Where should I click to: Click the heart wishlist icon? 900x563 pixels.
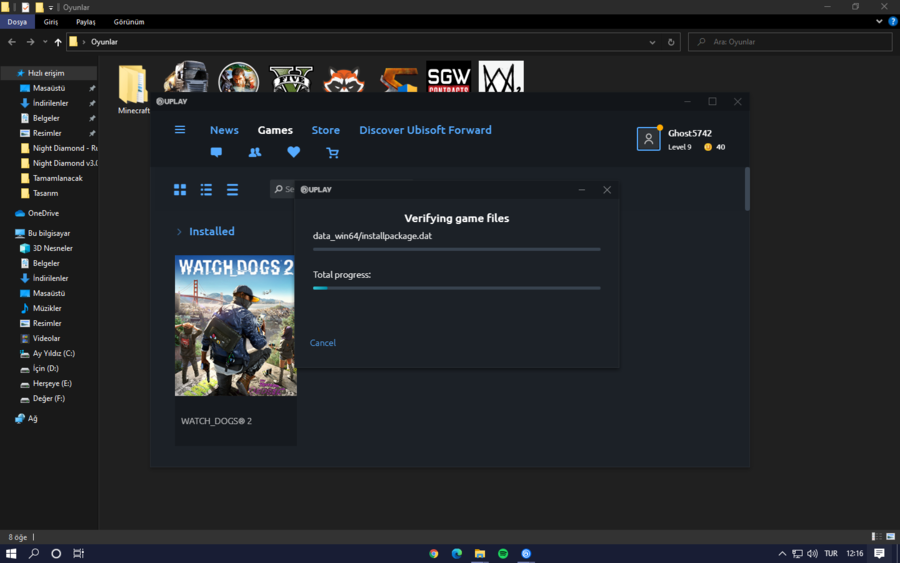(293, 153)
